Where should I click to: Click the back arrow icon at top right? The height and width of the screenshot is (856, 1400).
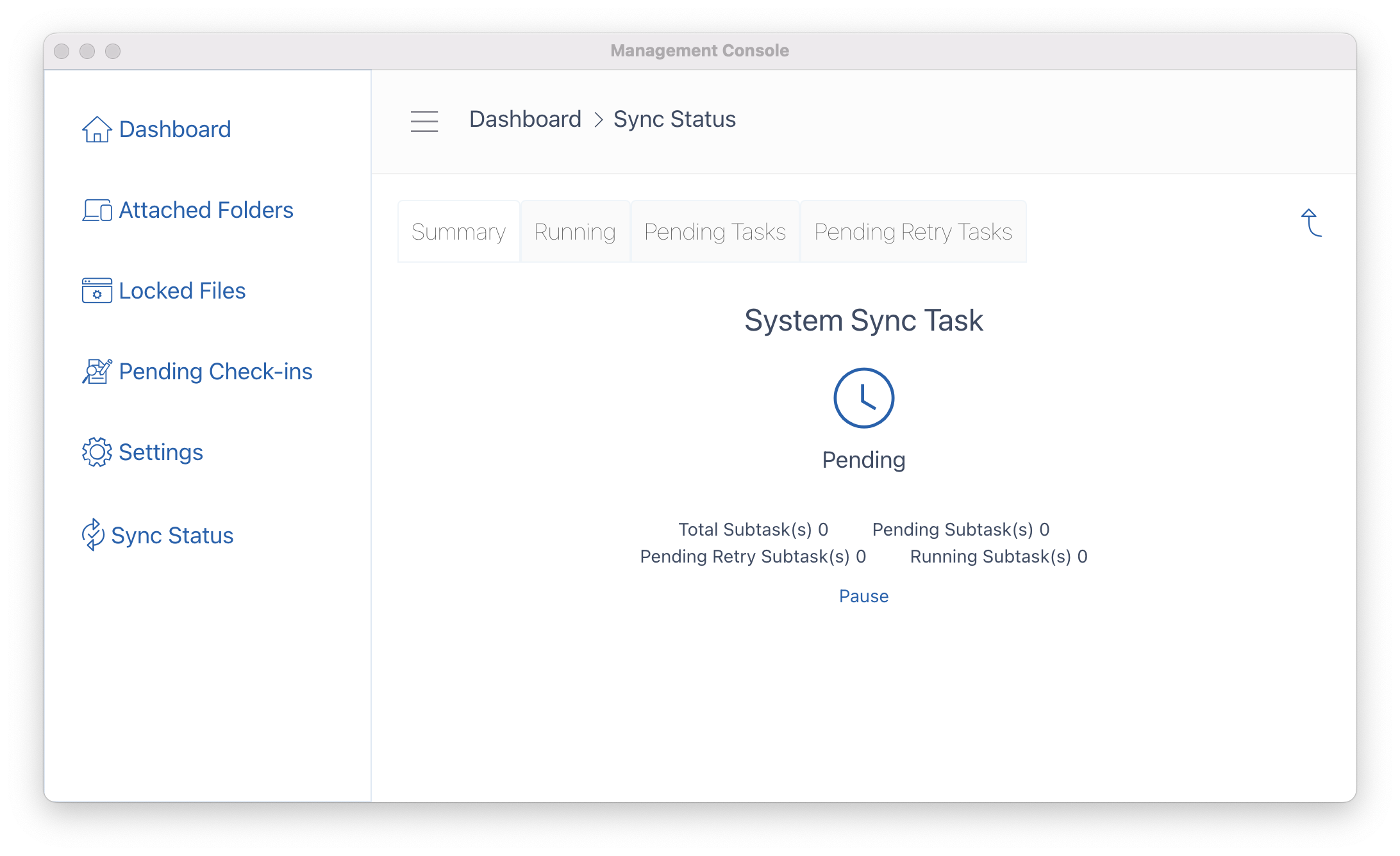[x=1312, y=223]
